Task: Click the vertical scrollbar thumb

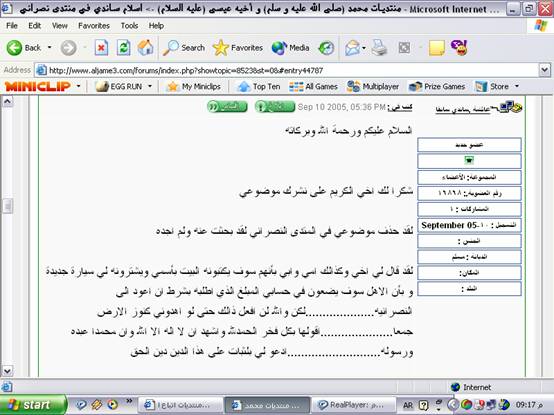Action: (x=7, y=206)
